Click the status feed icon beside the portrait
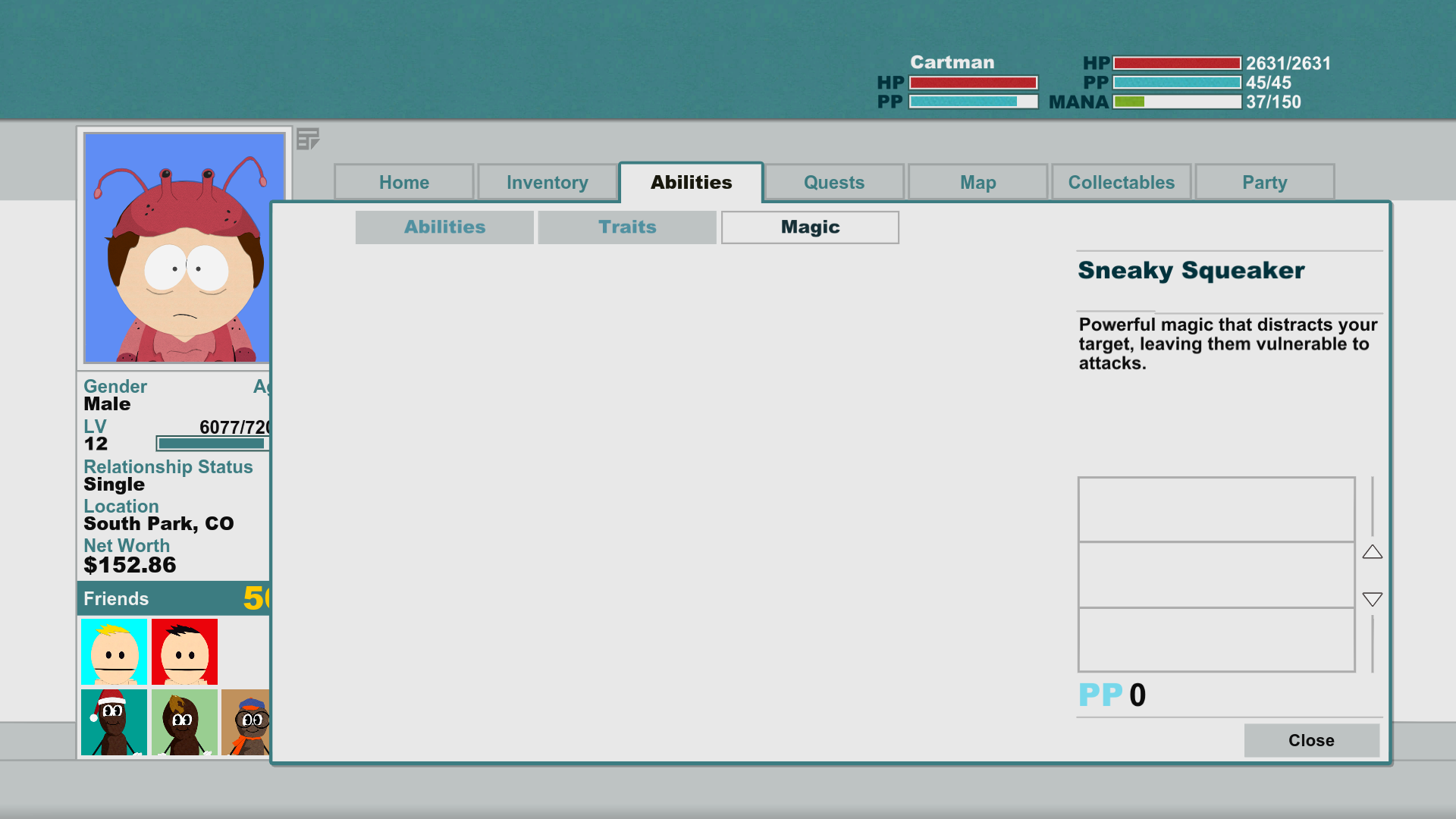The width and height of the screenshot is (1456, 819). coord(307,139)
